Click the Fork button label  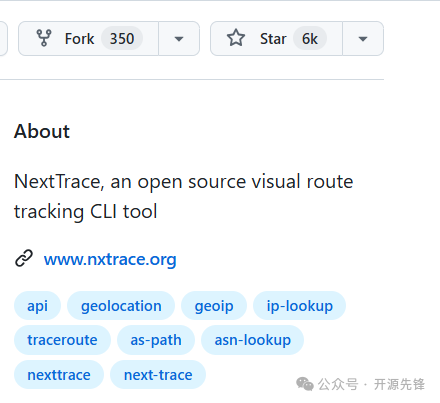tap(79, 39)
